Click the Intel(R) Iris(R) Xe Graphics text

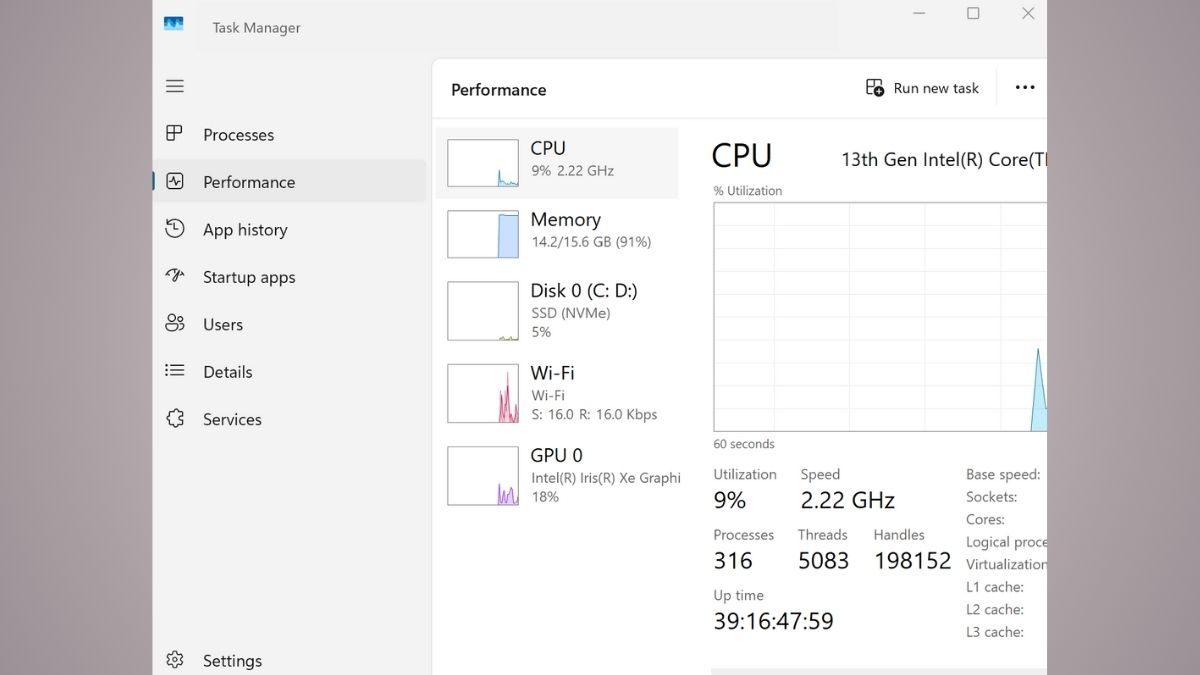pos(605,478)
